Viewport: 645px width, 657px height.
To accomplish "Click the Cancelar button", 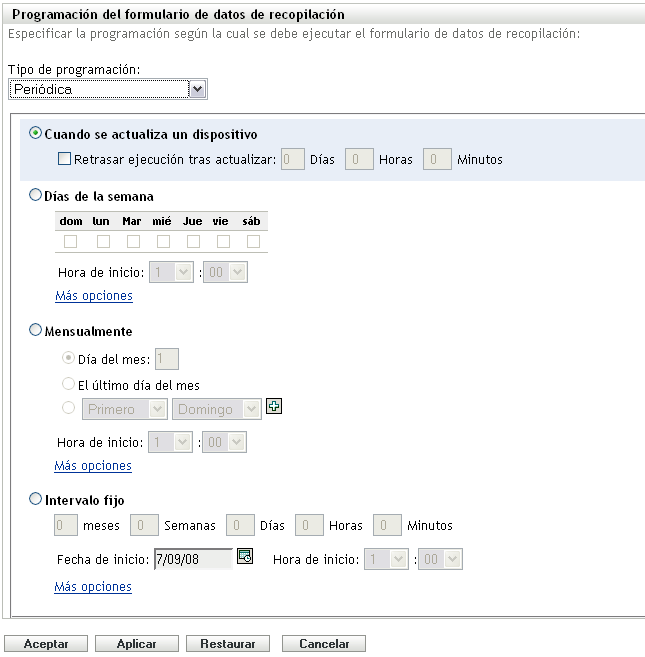I will [x=324, y=644].
